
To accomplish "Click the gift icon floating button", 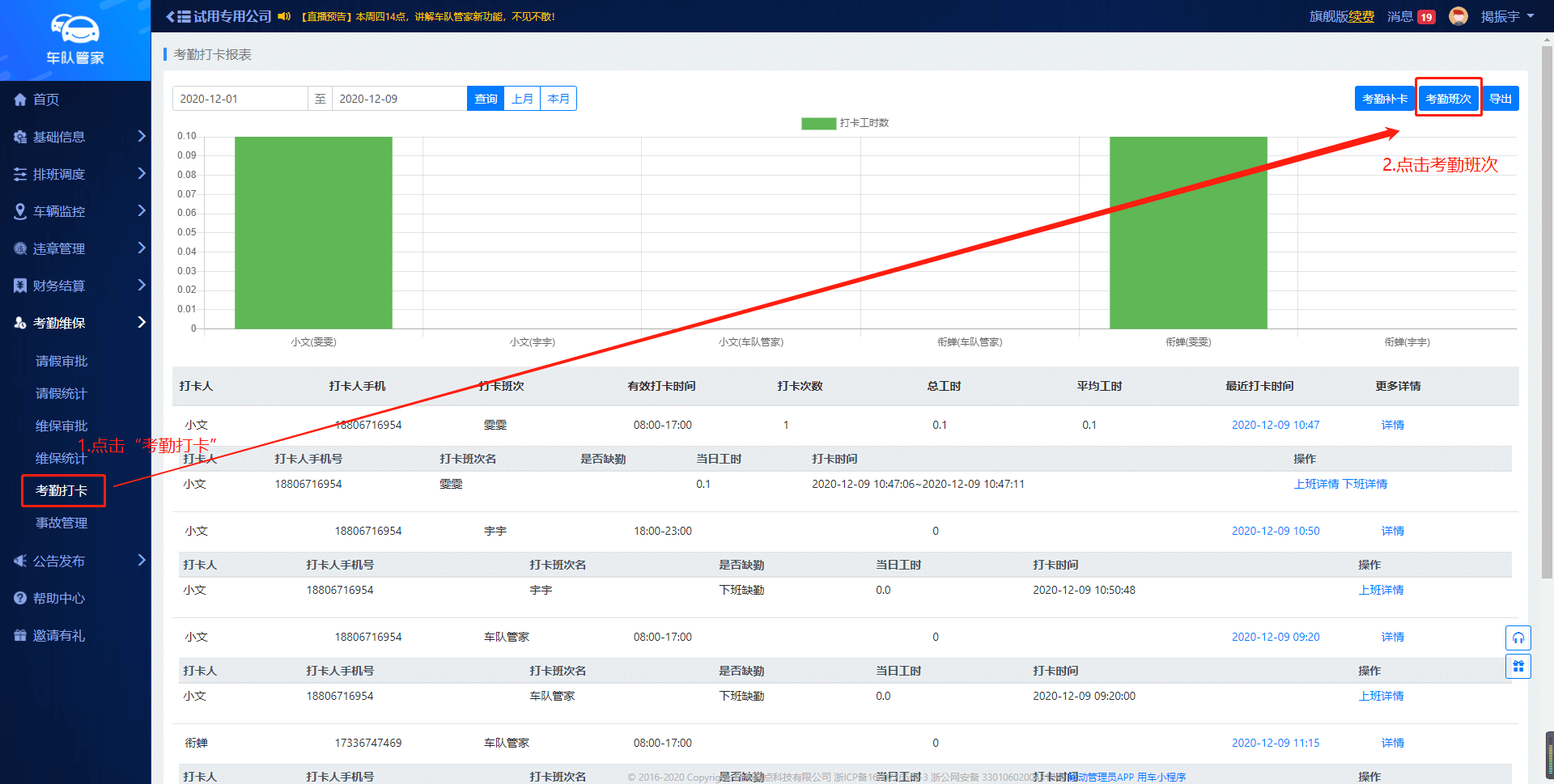I will [1518, 667].
